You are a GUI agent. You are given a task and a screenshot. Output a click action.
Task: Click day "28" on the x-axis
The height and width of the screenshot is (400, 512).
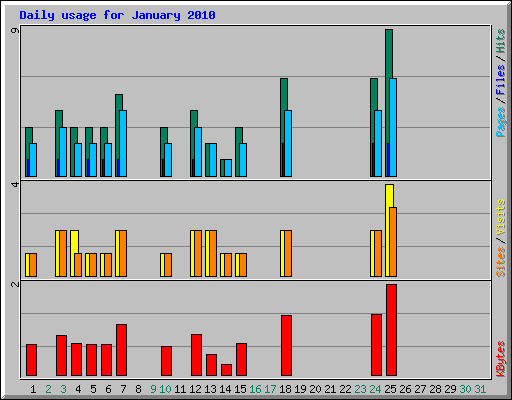435,389
